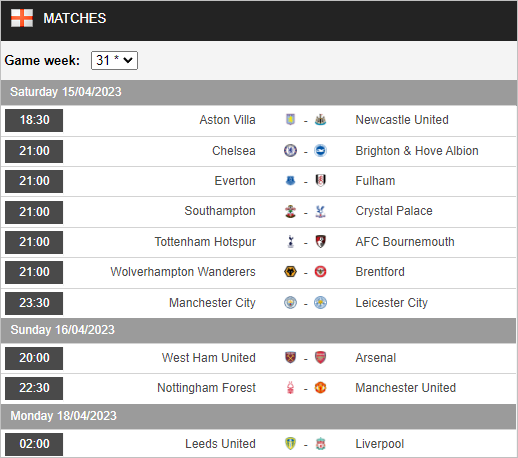
Task: Click the 23:30 kickoff time box
Action: pos(34,303)
